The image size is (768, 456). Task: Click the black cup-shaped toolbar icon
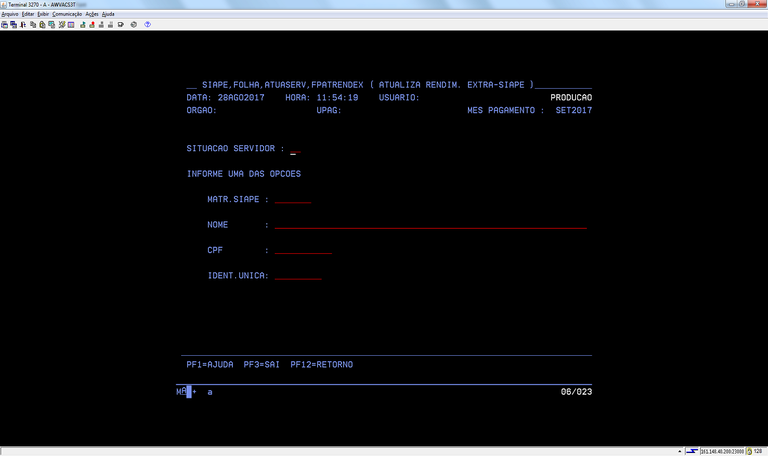120,24
